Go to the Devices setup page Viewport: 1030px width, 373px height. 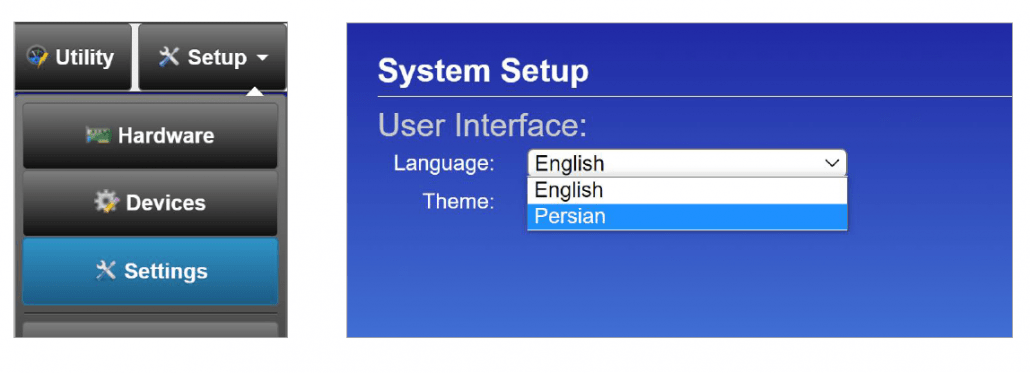point(150,203)
